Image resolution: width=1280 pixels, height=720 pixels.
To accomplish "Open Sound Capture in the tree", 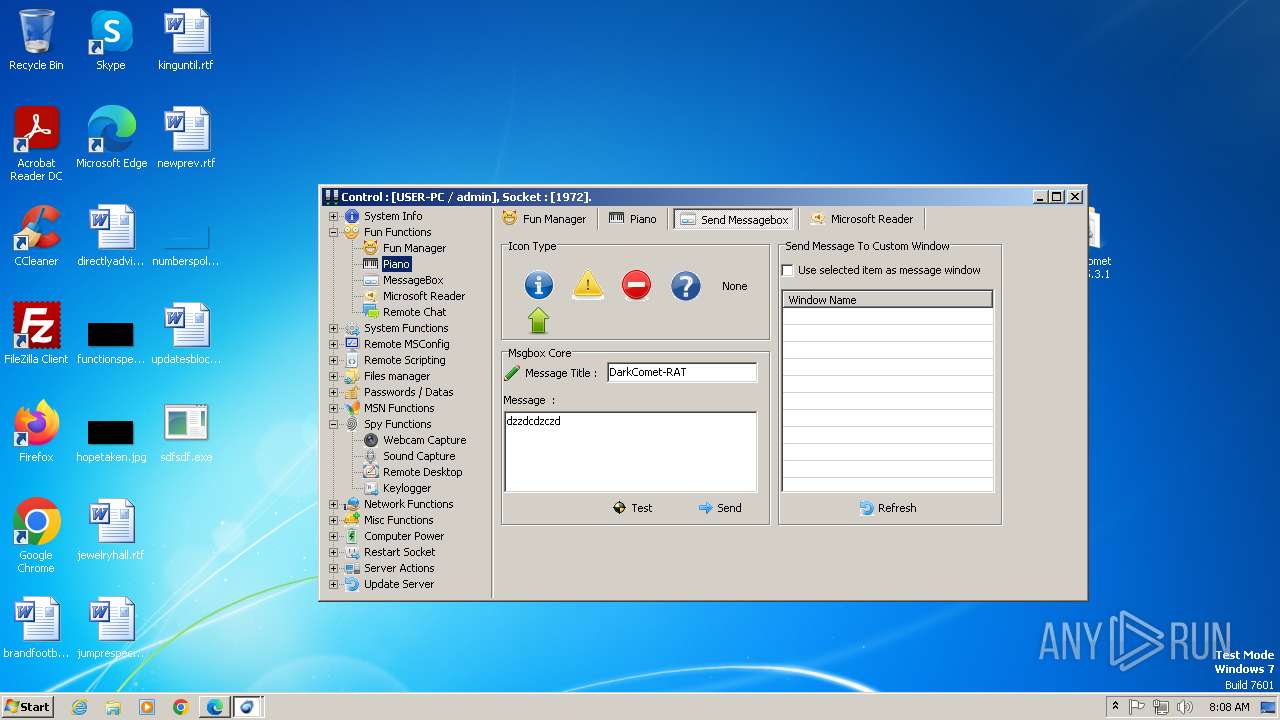I will 419,456.
